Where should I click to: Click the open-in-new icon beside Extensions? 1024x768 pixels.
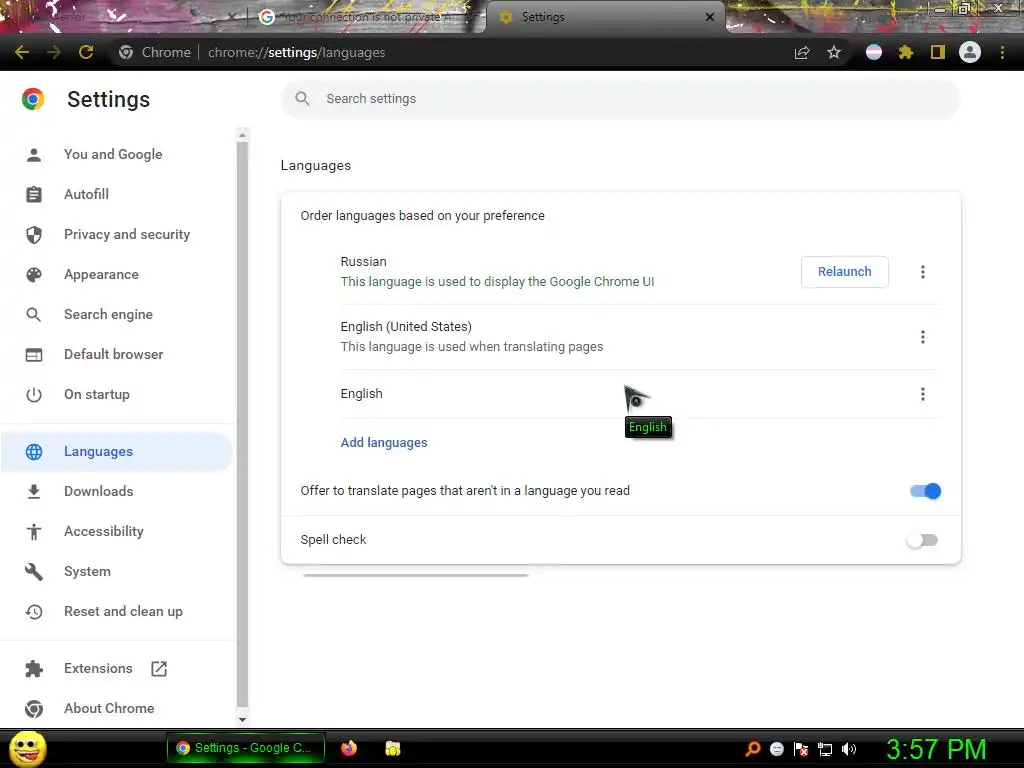click(x=159, y=669)
